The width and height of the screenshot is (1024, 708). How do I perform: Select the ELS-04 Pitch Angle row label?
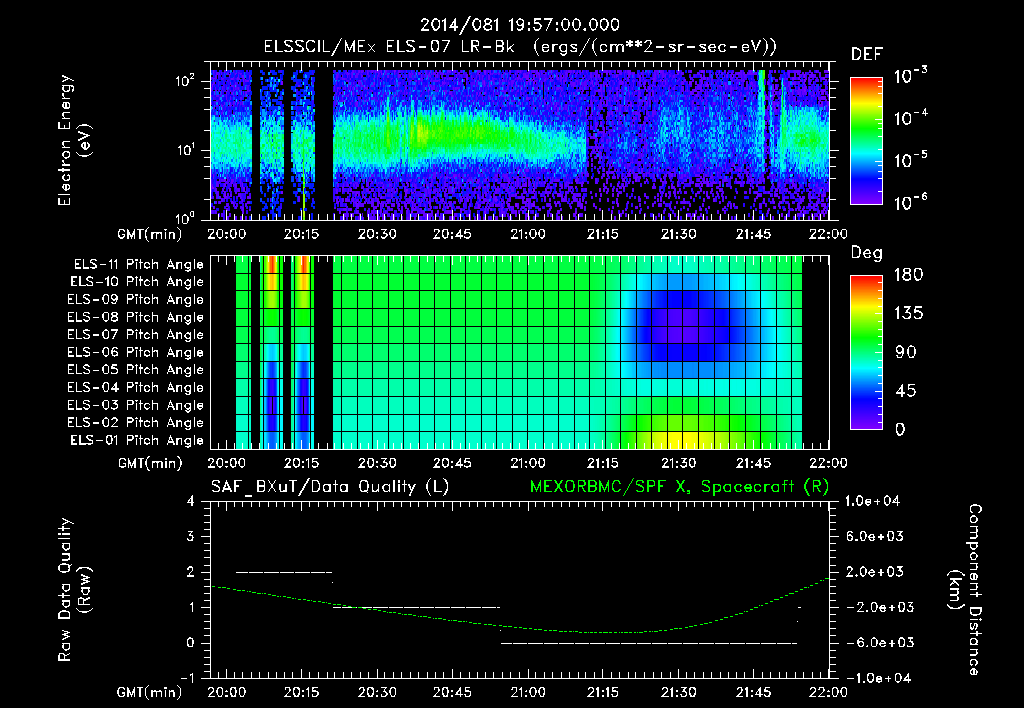coord(136,387)
